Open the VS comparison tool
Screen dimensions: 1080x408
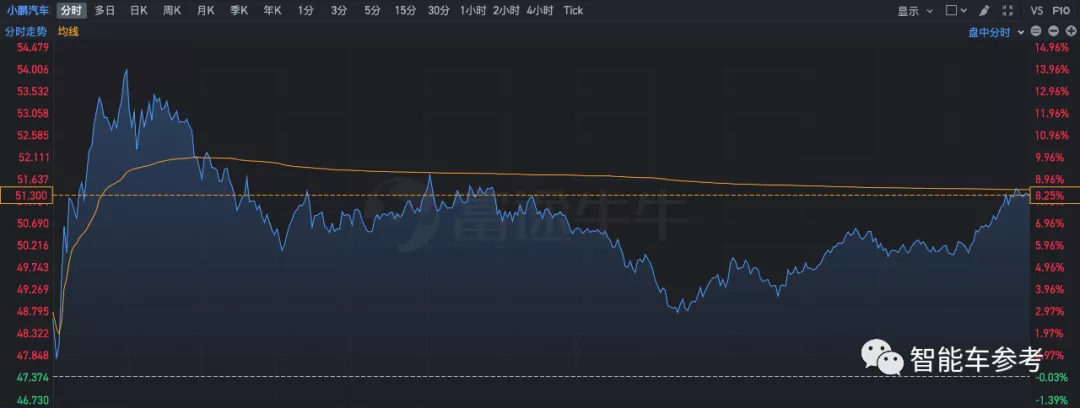point(1036,10)
